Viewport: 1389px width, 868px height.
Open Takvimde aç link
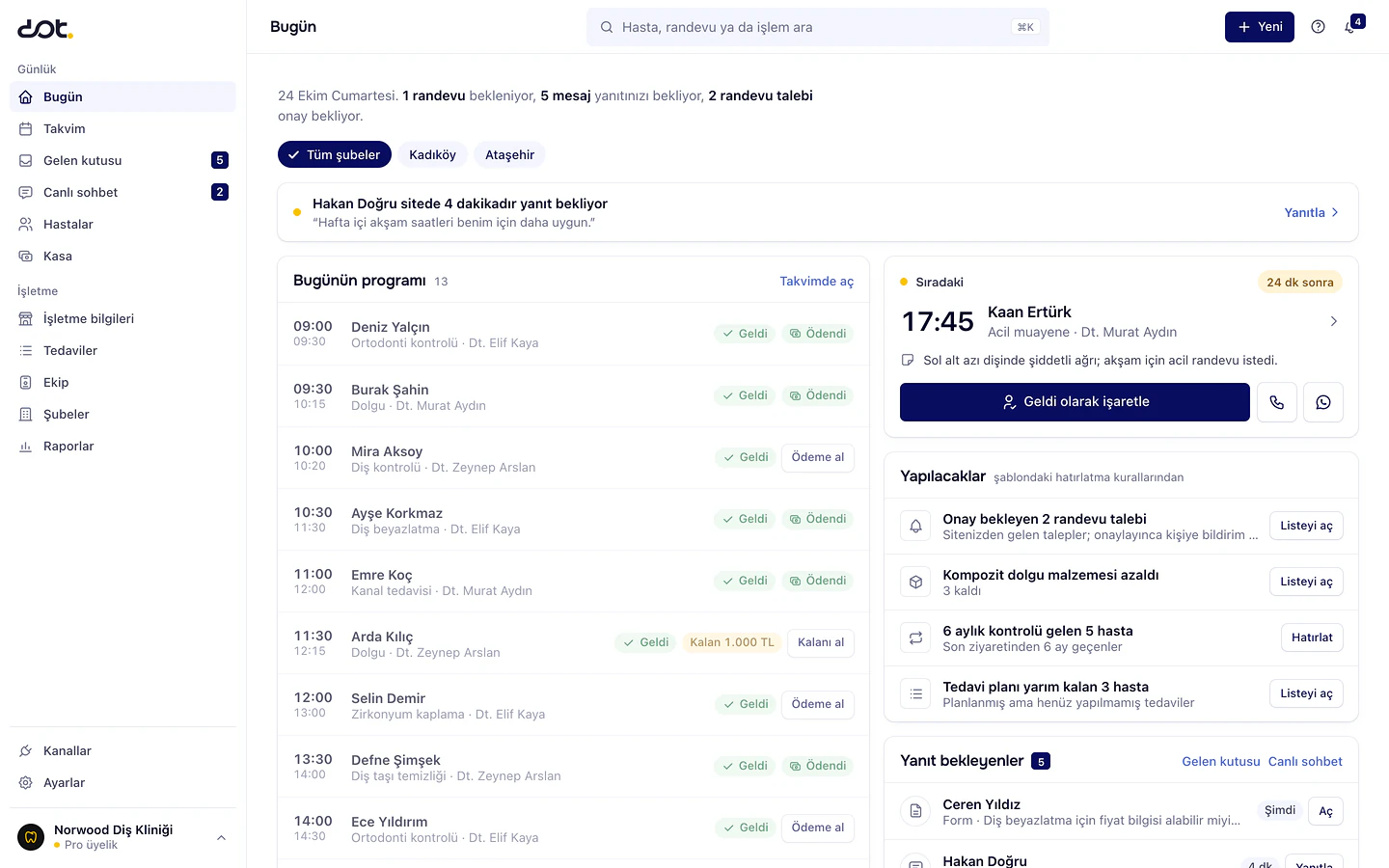[x=817, y=281]
